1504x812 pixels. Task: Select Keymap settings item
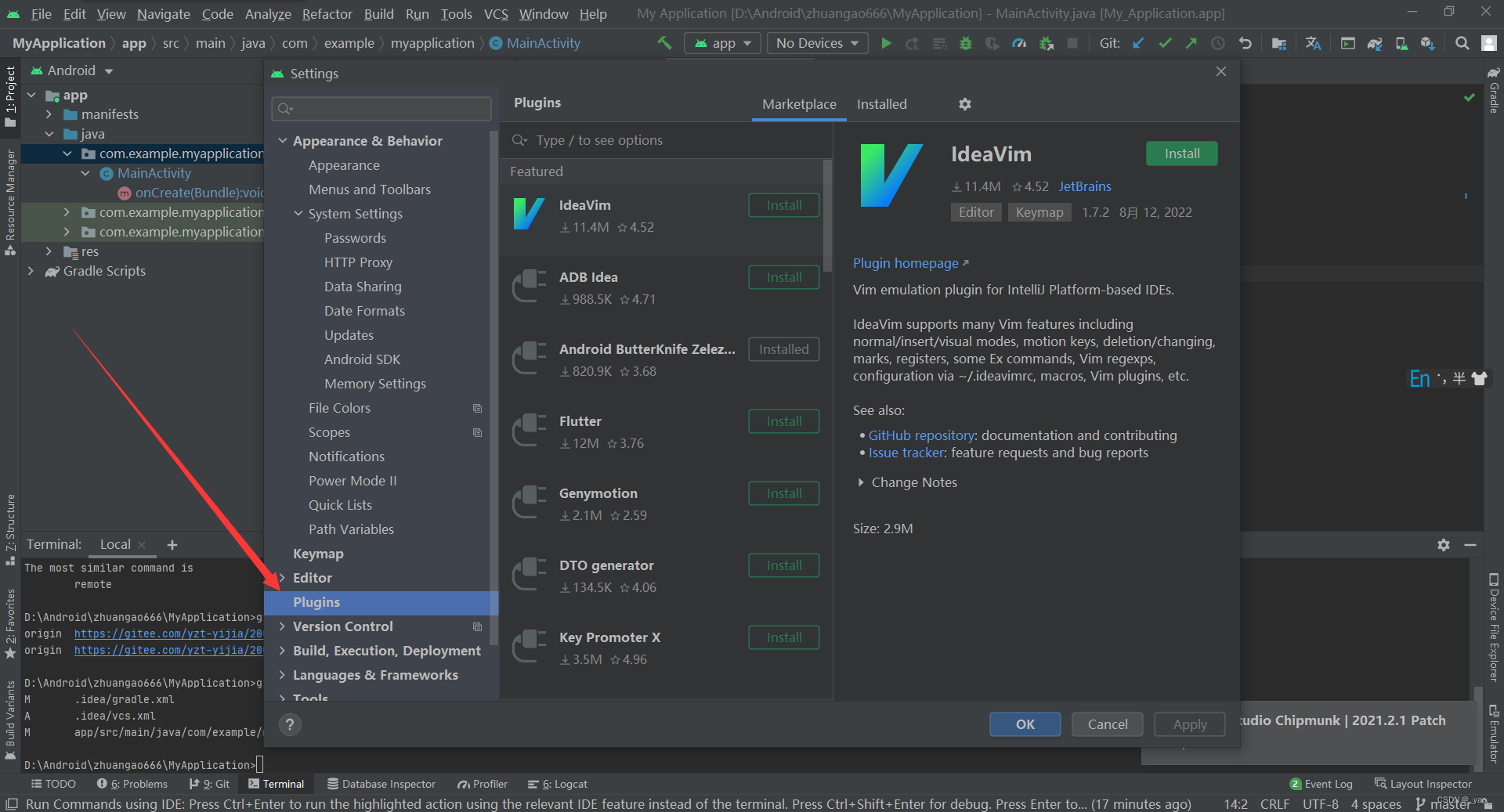point(318,554)
